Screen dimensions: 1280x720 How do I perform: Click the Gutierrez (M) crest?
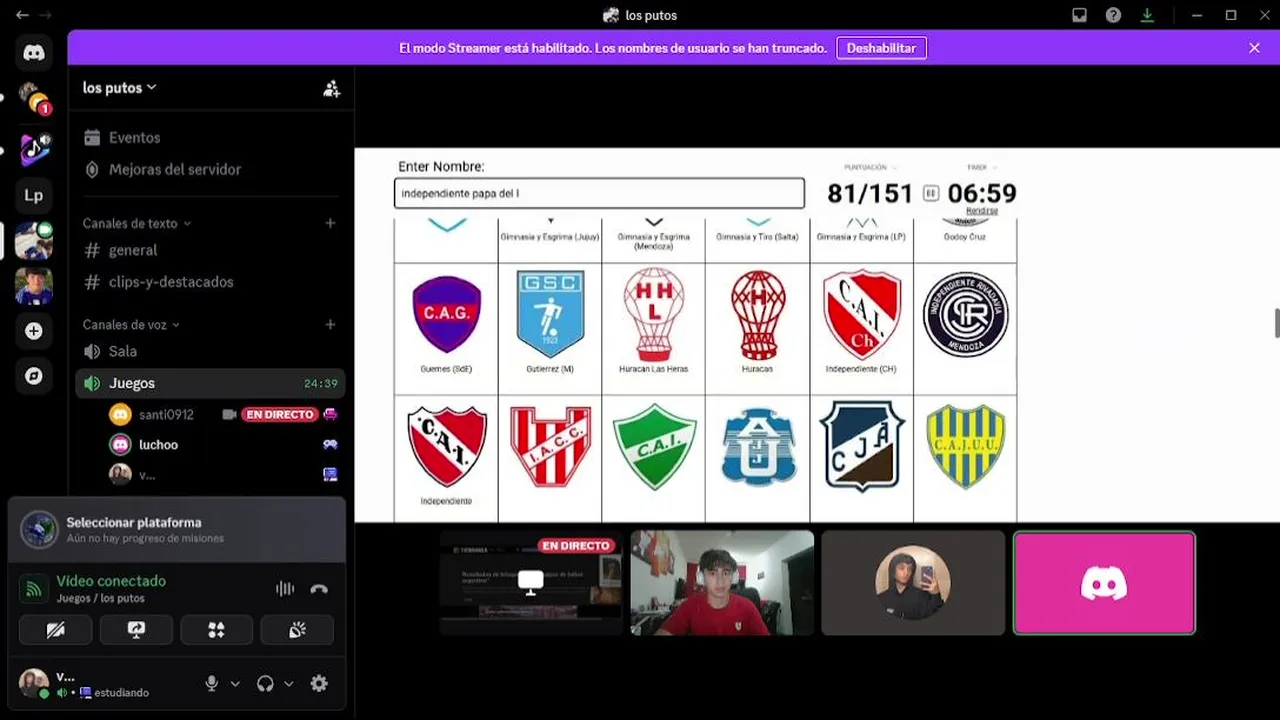[x=550, y=314]
